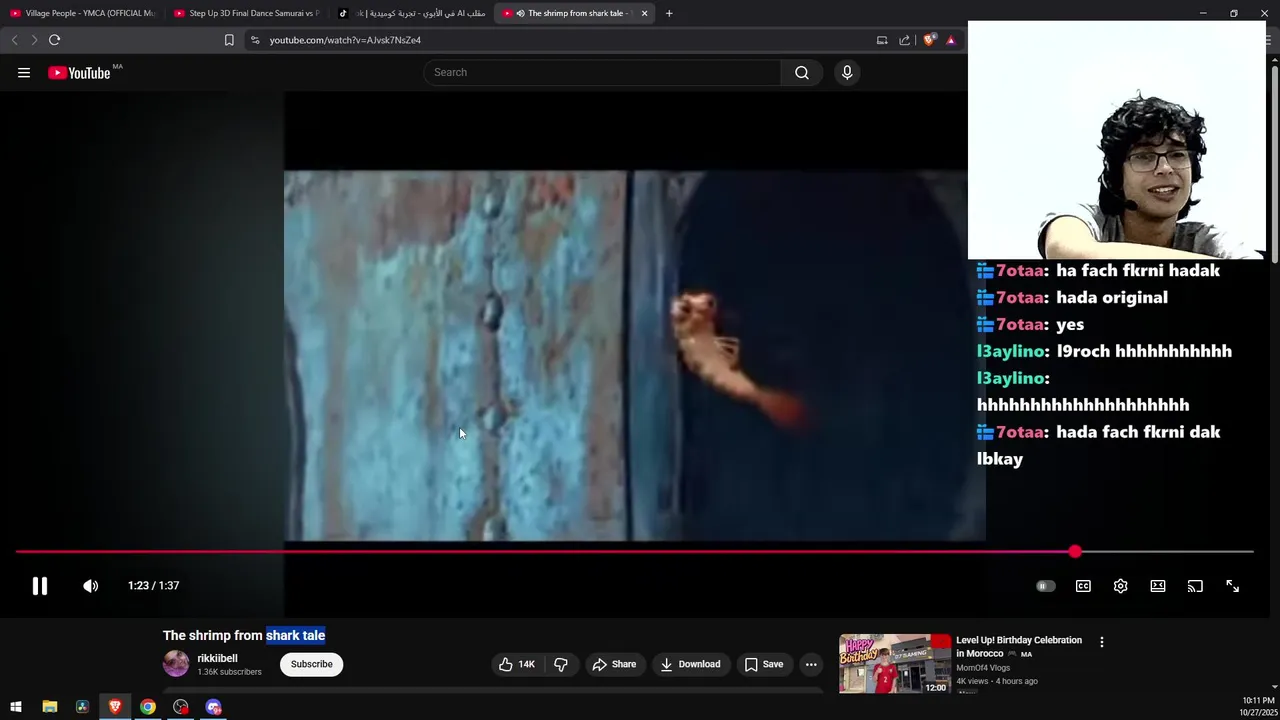Open the OBS Studio taskbar icon
Screen dimensions: 1280x720
tap(181, 707)
